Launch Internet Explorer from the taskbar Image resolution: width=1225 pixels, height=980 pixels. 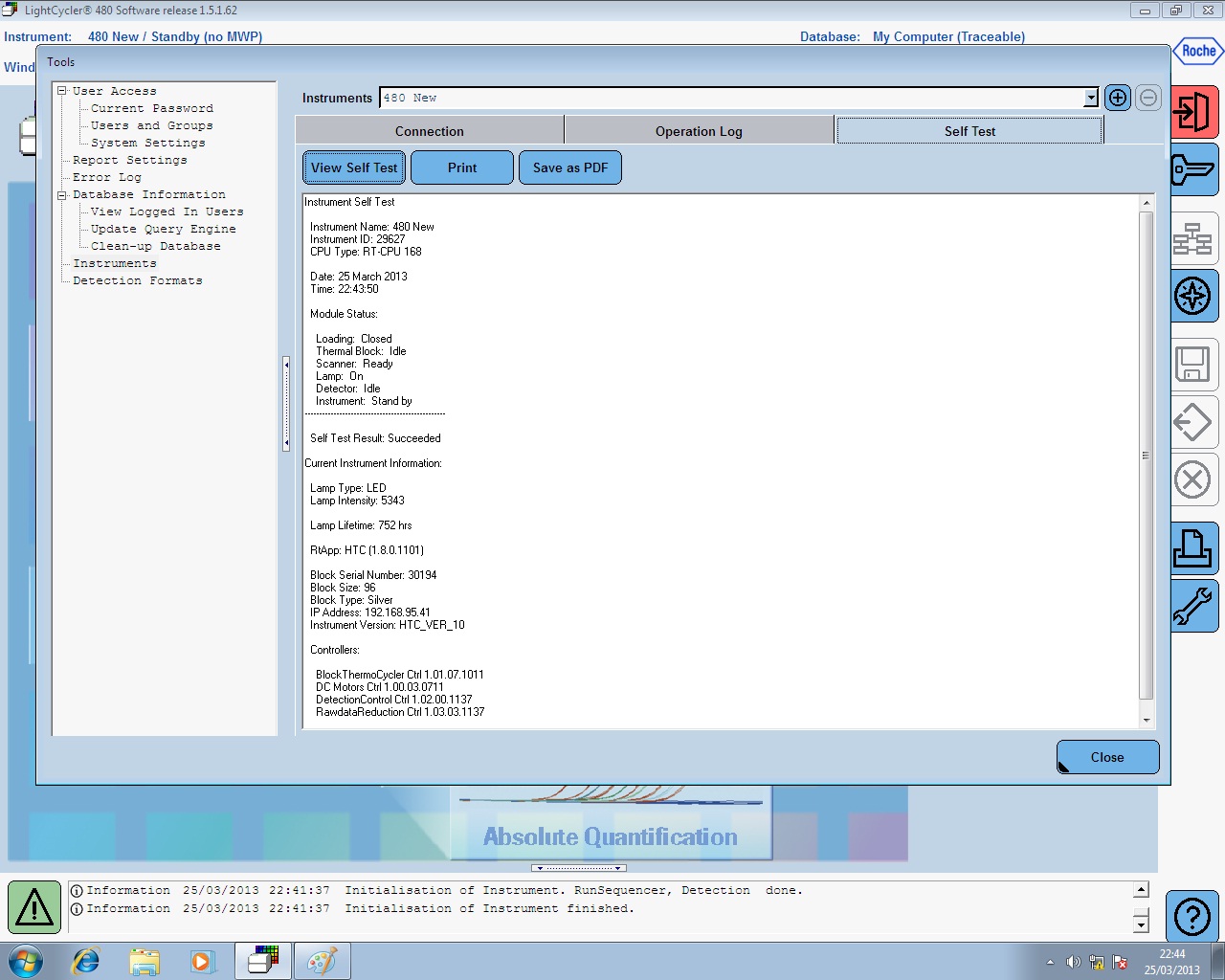pos(86,961)
